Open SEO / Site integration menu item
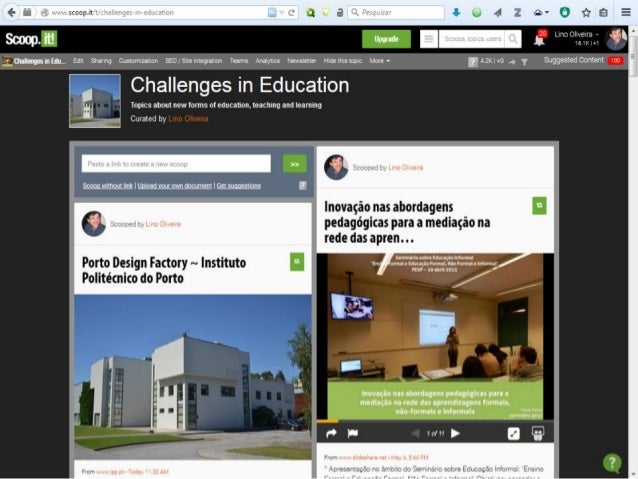 pos(194,61)
